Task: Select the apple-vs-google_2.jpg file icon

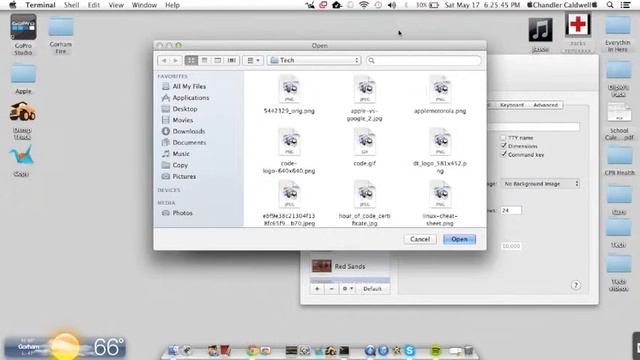Action: 364,89
